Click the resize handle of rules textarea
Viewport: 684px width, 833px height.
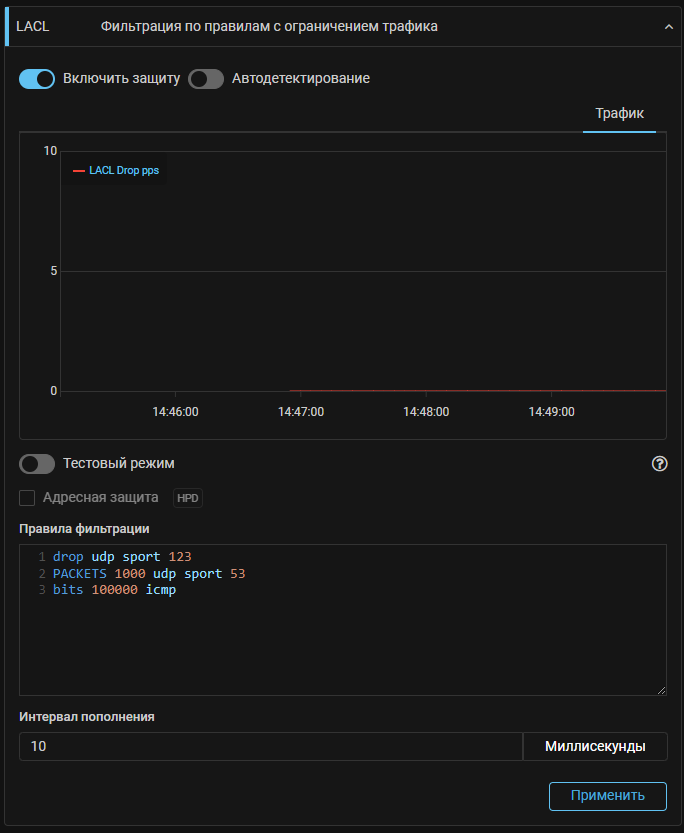tap(661, 690)
